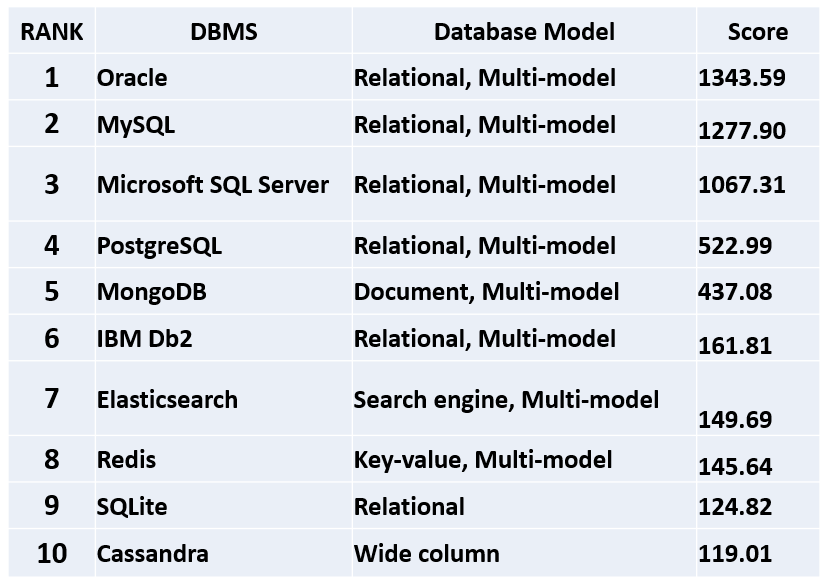Viewport: 827px width, 582px height.
Task: Click the IBM Db2 cell
Action: pyautogui.click(x=144, y=339)
